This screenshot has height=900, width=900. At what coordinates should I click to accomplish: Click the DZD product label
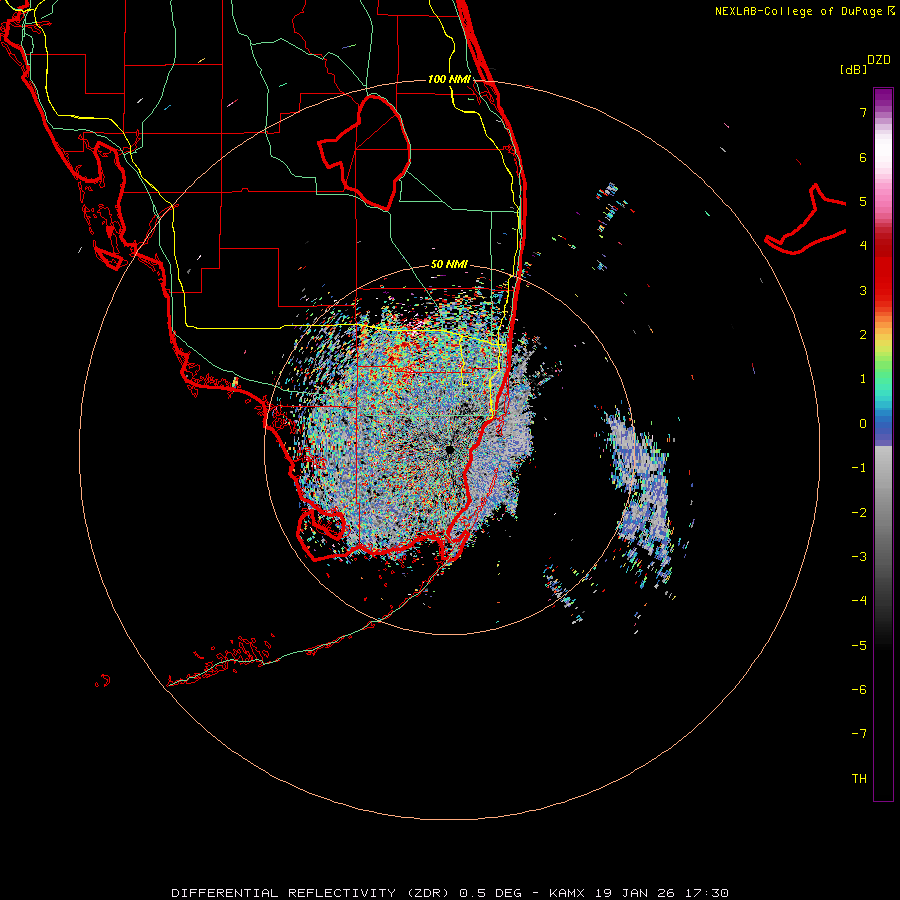pos(879,60)
